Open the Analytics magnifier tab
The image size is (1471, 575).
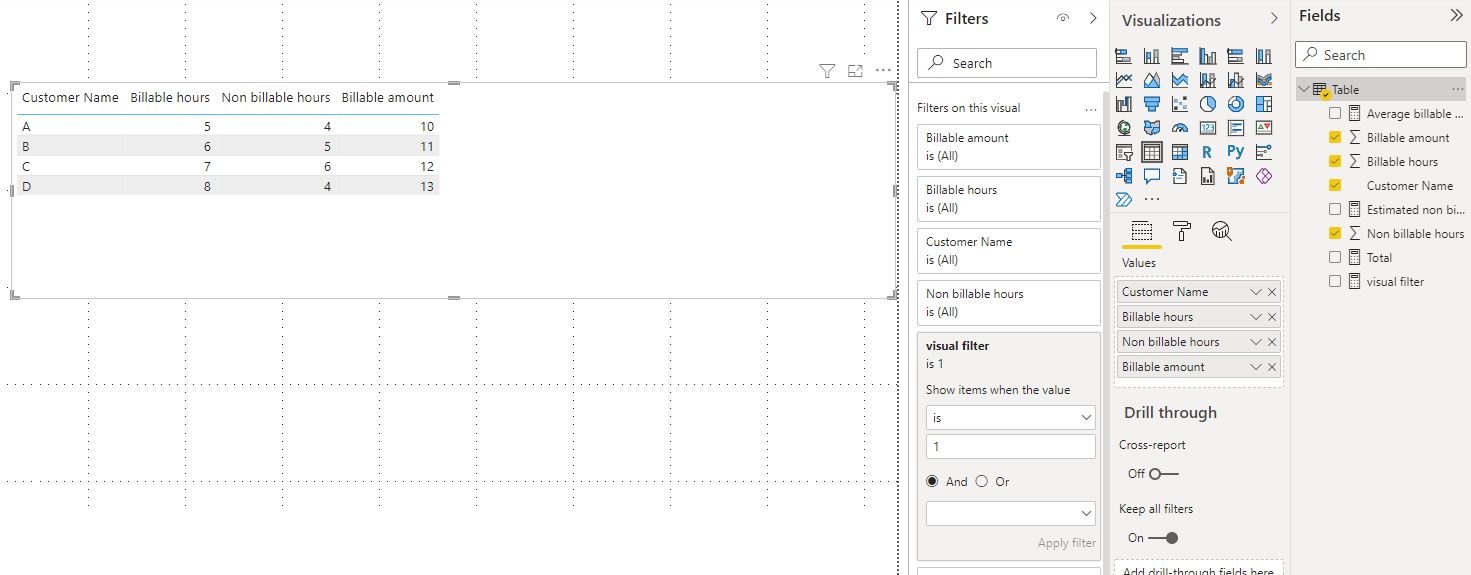point(1221,232)
